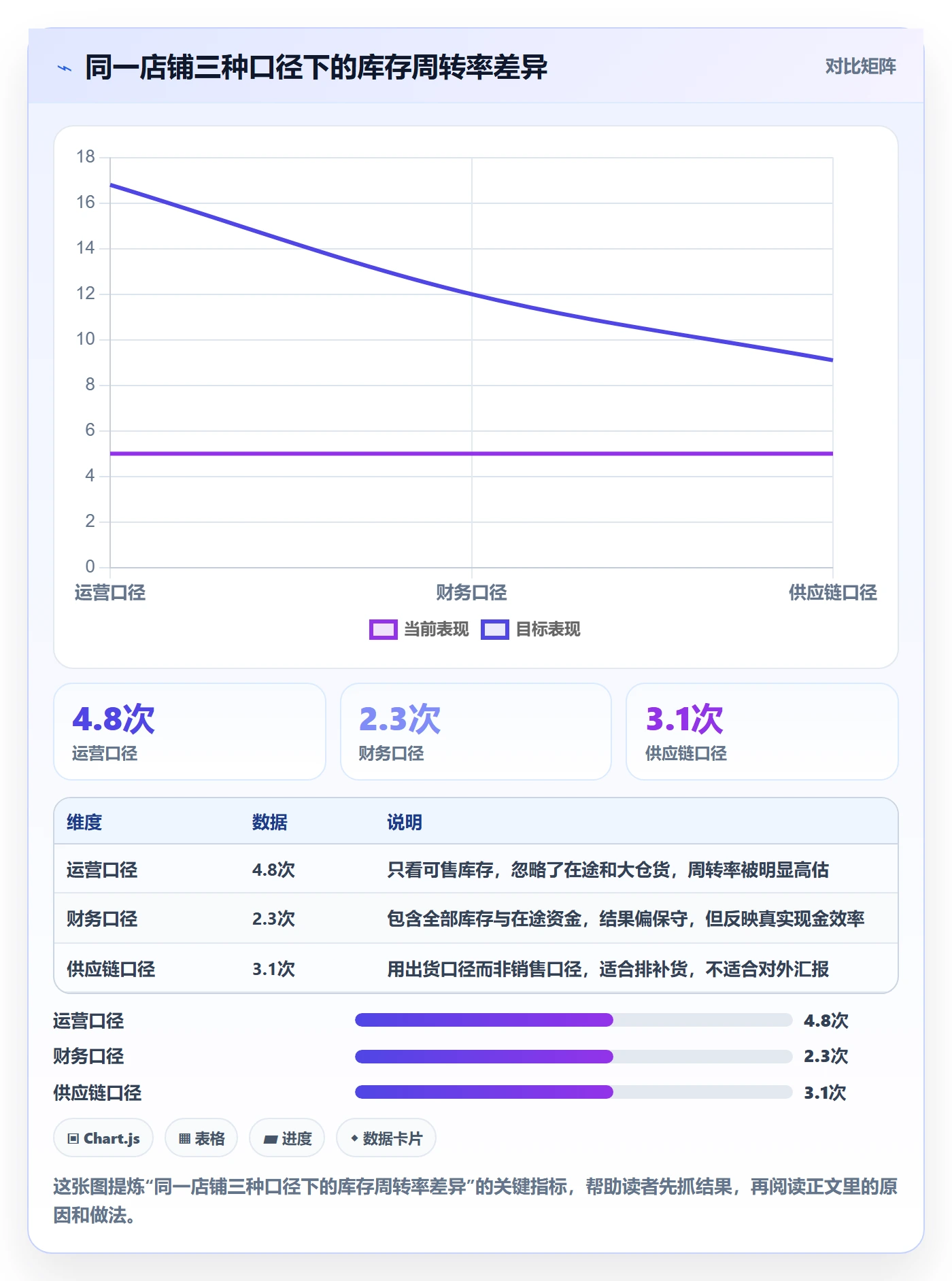This screenshot has width=952, height=1281.
Task: Click the summary paragraph at the bottom
Action: pyautogui.click(x=475, y=1201)
